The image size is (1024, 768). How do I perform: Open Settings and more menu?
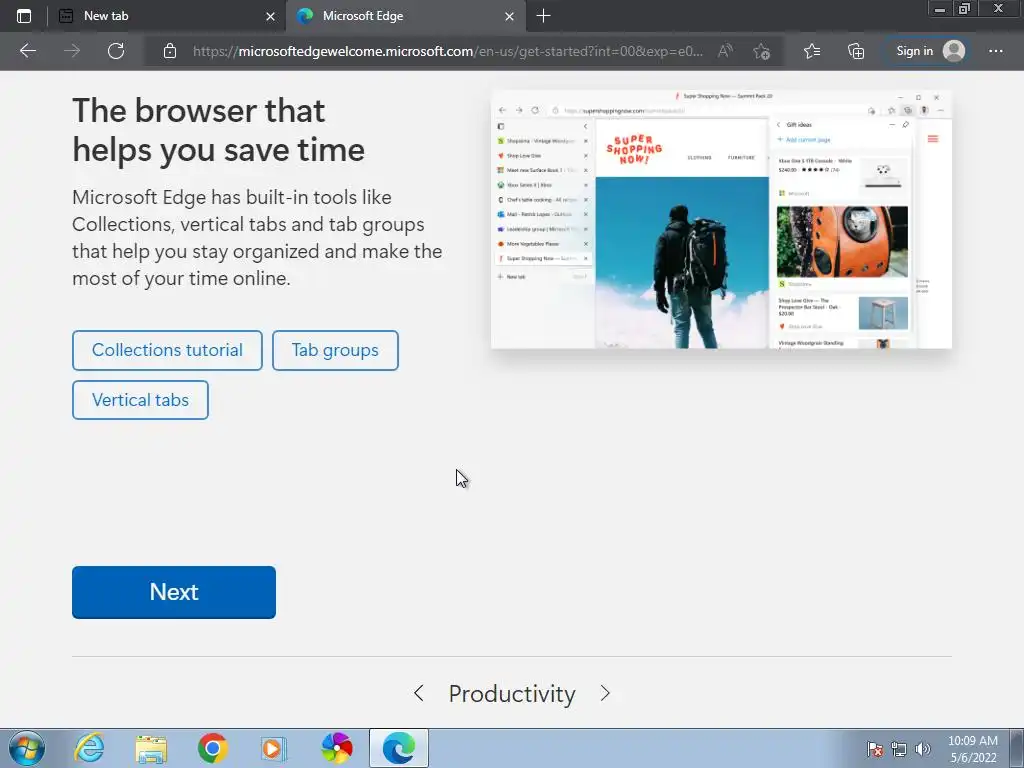coord(995,51)
